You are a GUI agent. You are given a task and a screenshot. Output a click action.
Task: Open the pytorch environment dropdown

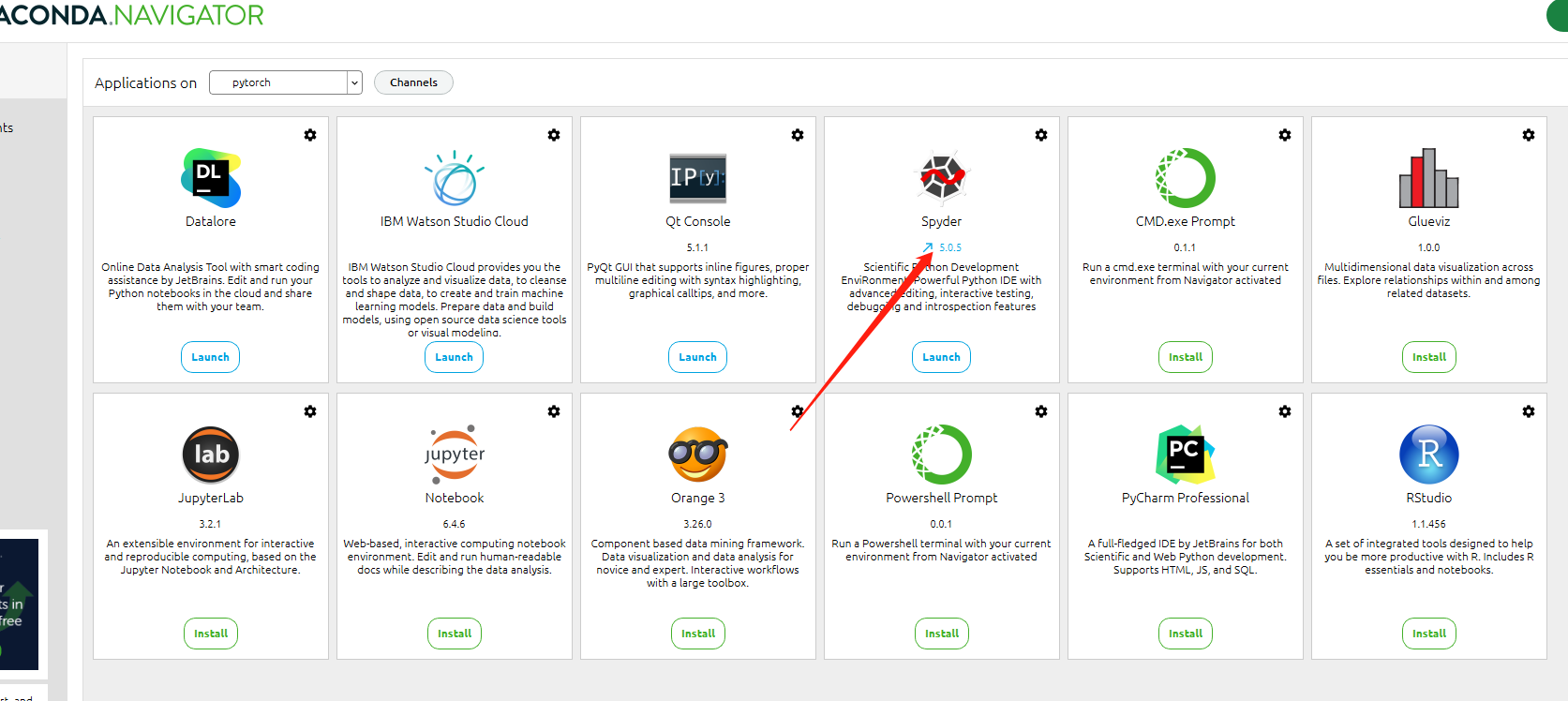pyautogui.click(x=286, y=82)
